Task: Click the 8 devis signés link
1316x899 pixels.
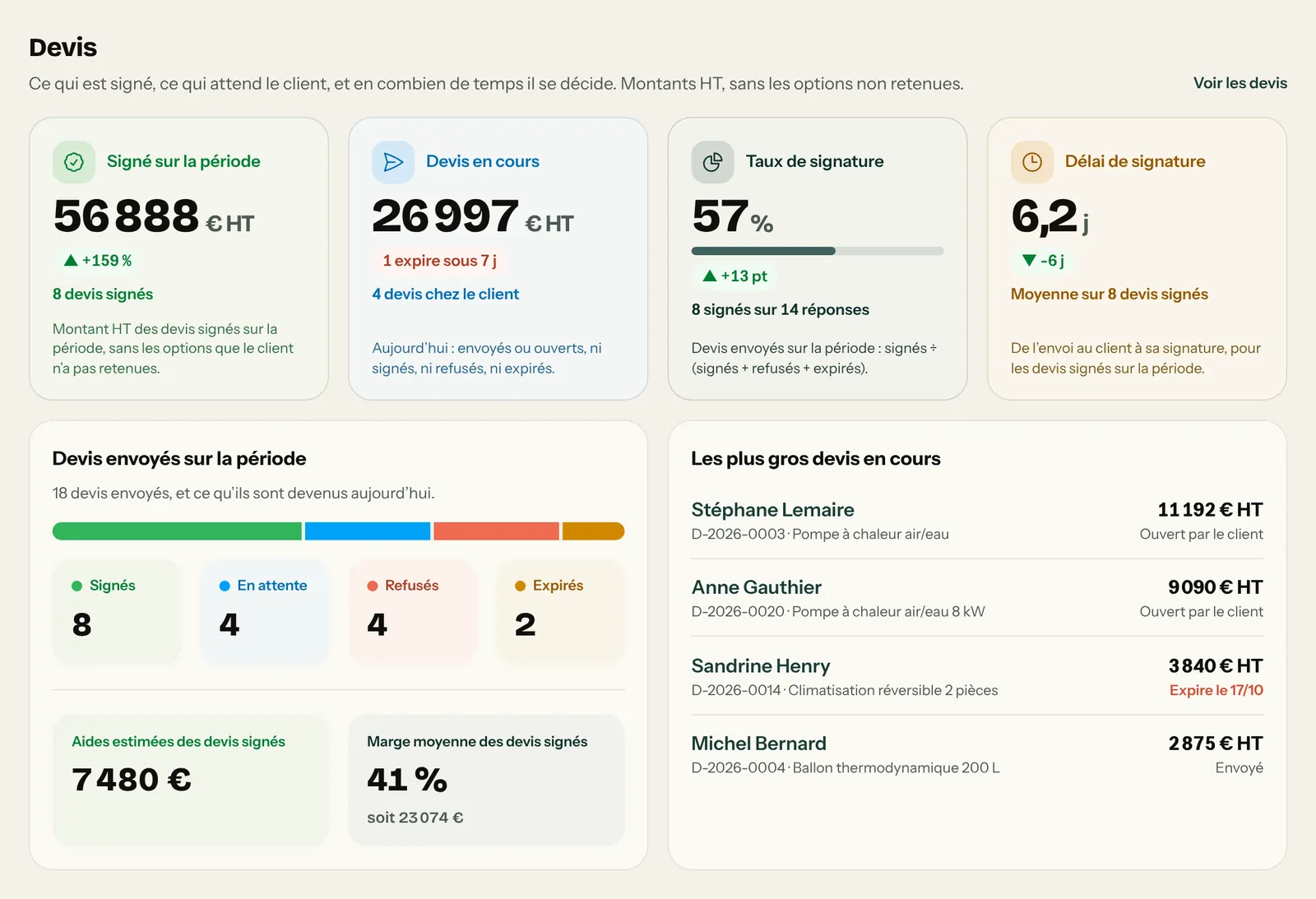Action: point(103,294)
